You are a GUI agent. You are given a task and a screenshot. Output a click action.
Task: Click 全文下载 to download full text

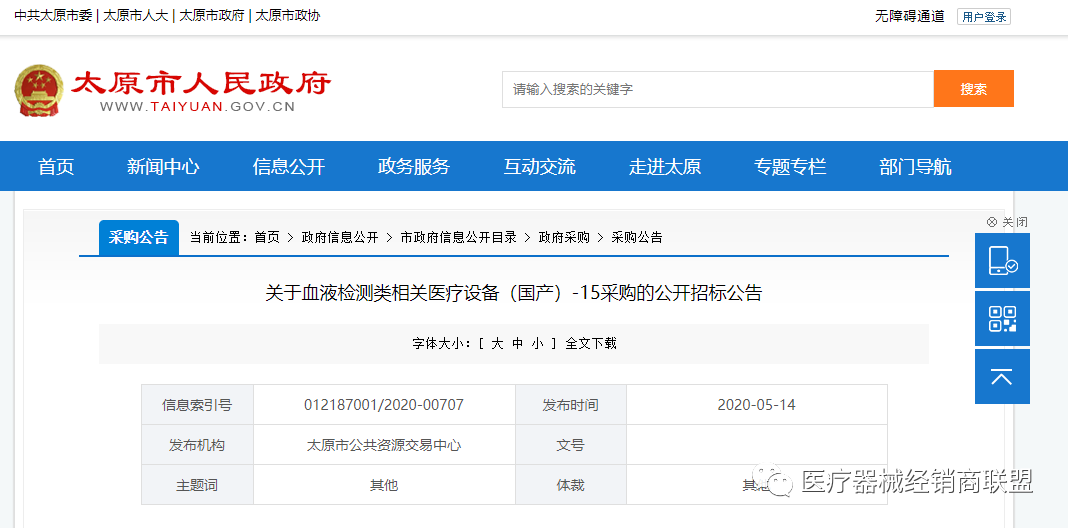(x=591, y=343)
